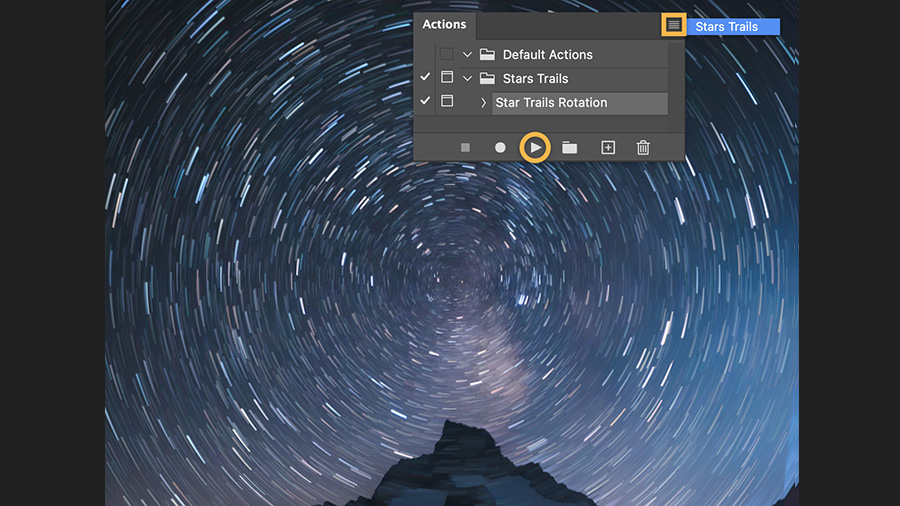Toggle dialog box for Stars Trails set
This screenshot has width=900, height=506.
[x=447, y=77]
